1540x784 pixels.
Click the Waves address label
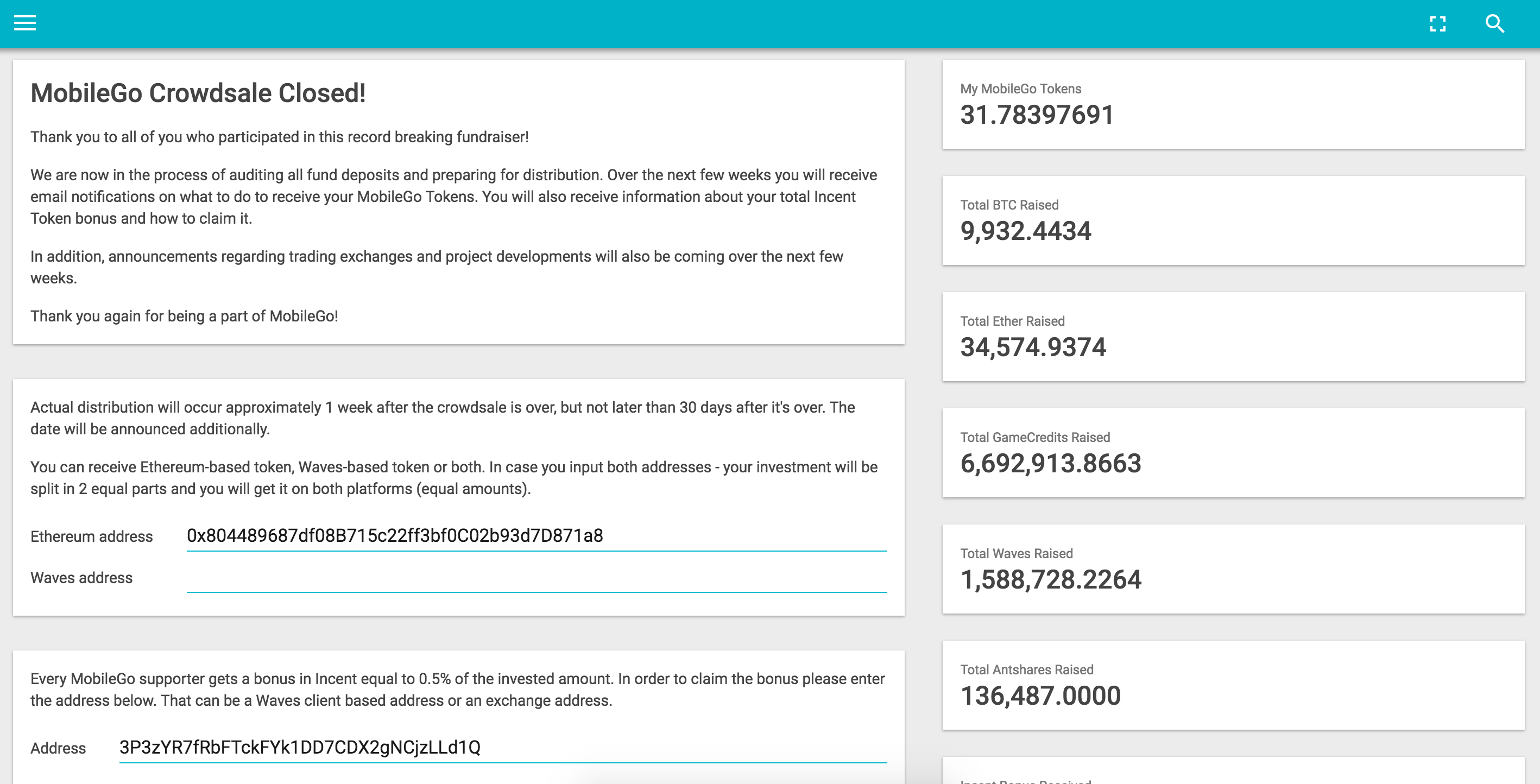click(81, 578)
